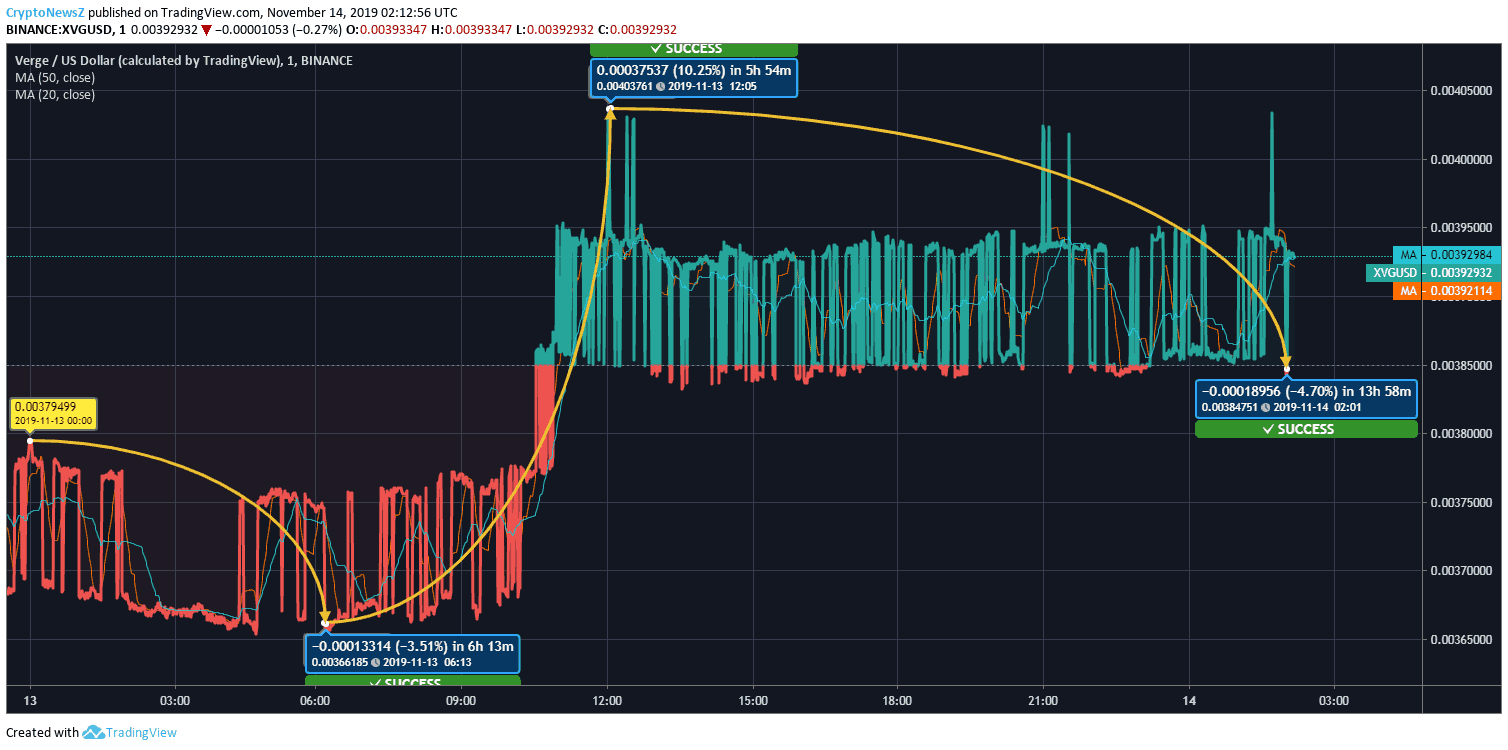Click the first 03:00 time axis label after 13

pyautogui.click(x=175, y=700)
